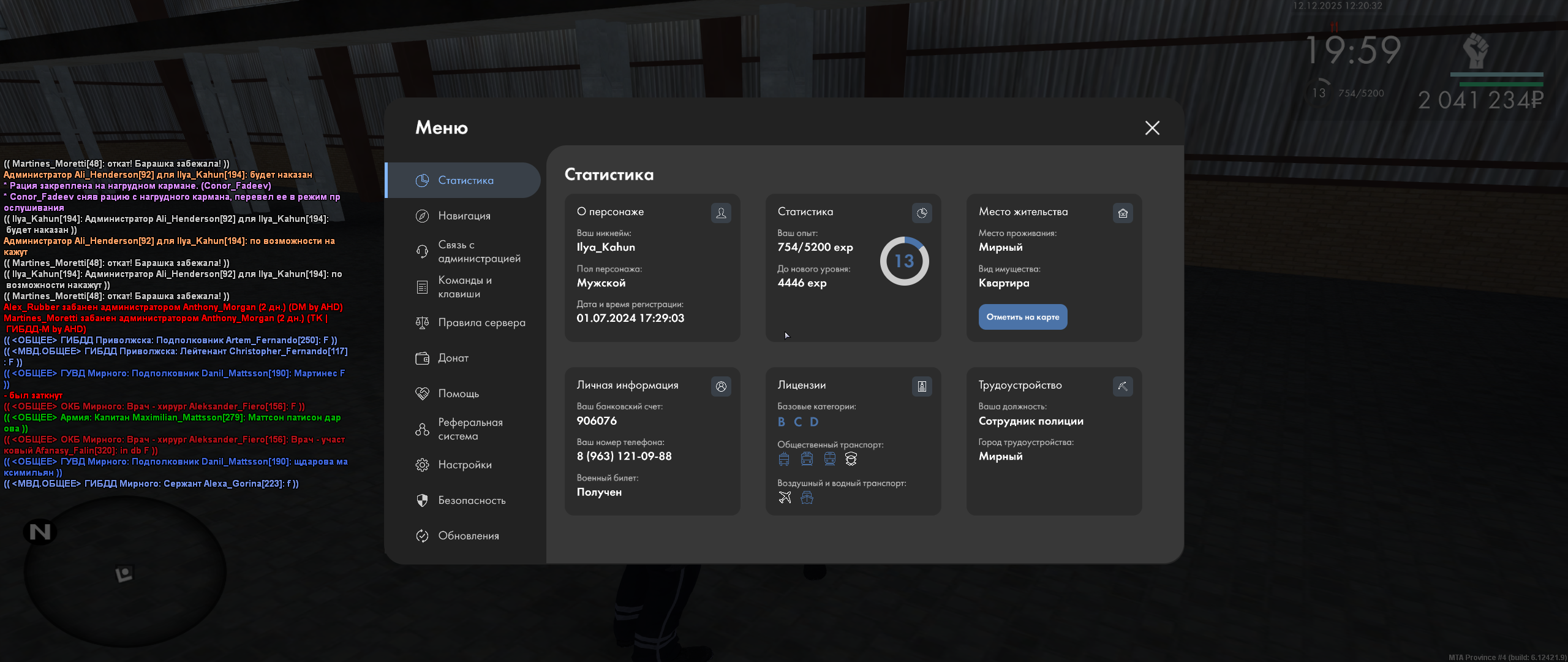Click the circular minimap radar
Image resolution: width=1568 pixels, height=662 pixels.
tap(125, 571)
